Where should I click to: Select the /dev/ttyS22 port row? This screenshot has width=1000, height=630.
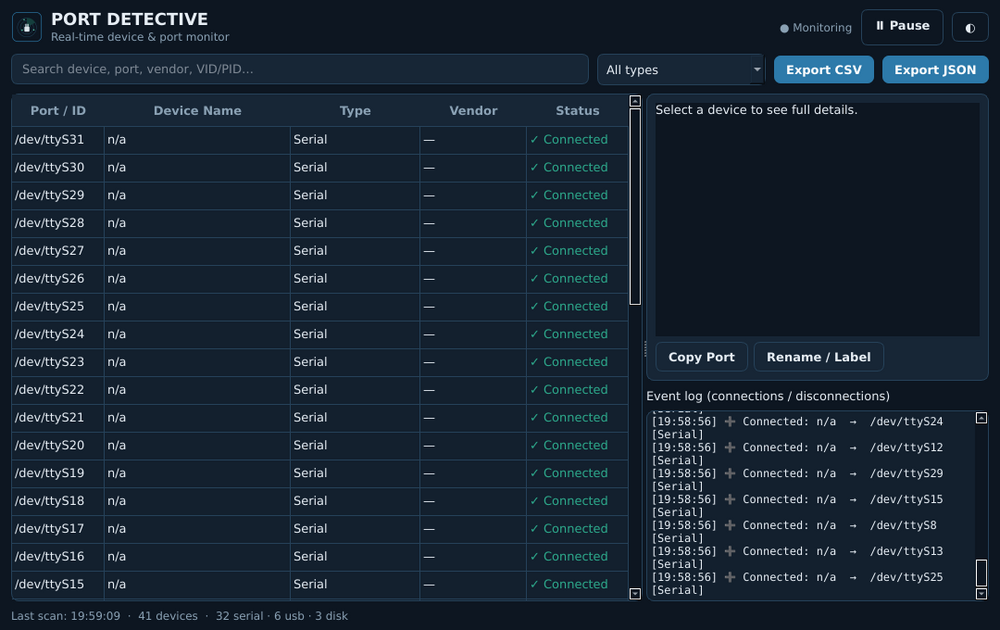tap(320, 390)
